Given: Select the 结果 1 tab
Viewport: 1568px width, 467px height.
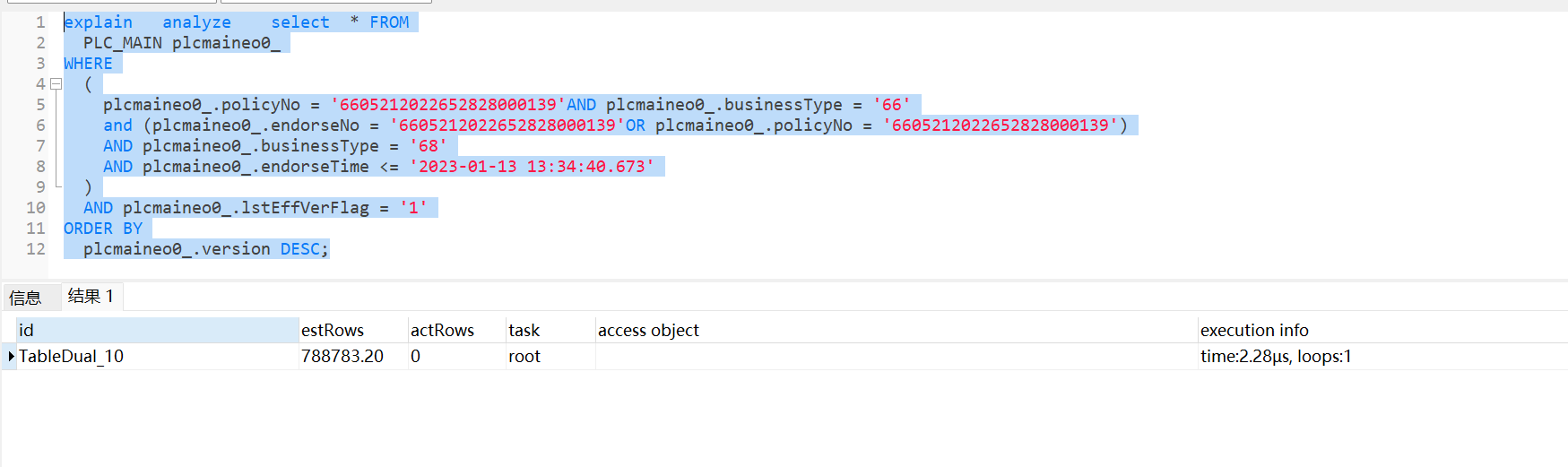Looking at the screenshot, I should pyautogui.click(x=91, y=297).
